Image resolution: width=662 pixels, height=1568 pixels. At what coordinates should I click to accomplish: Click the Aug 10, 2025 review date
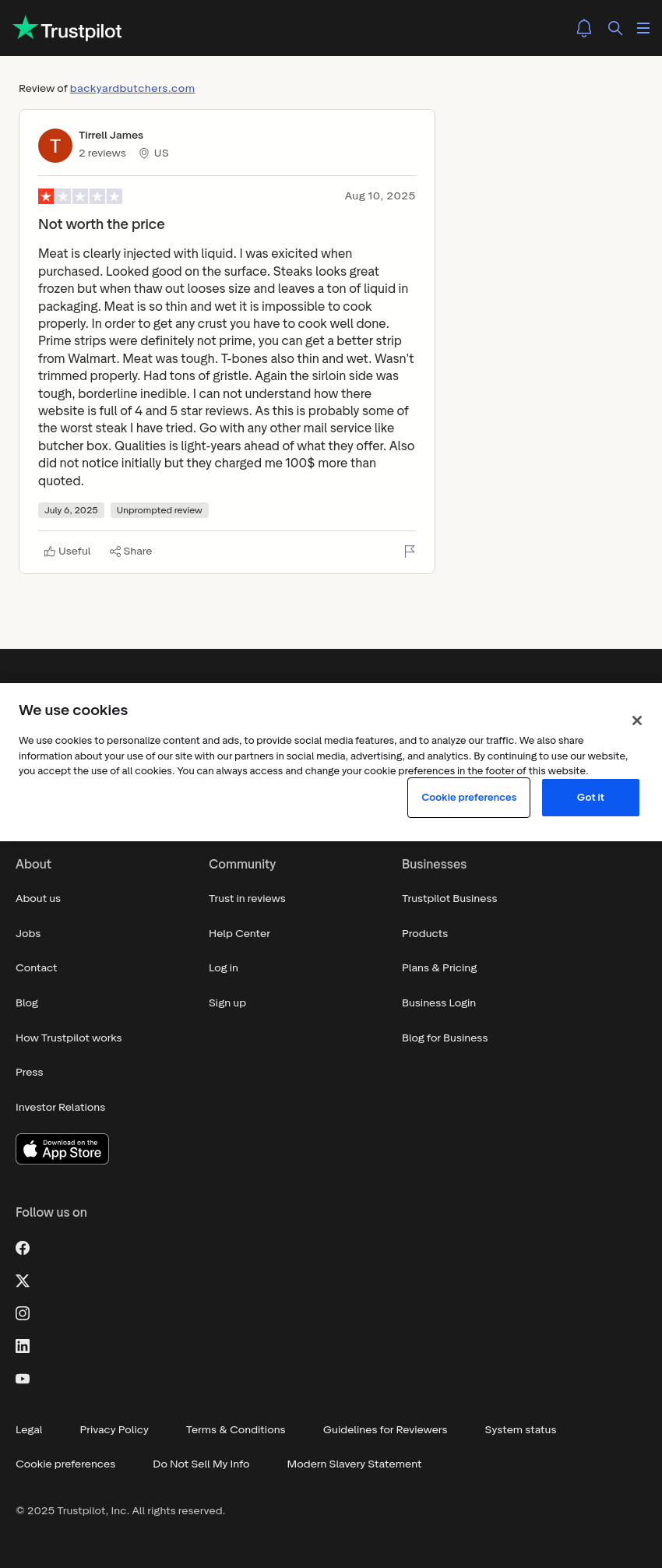[380, 196]
